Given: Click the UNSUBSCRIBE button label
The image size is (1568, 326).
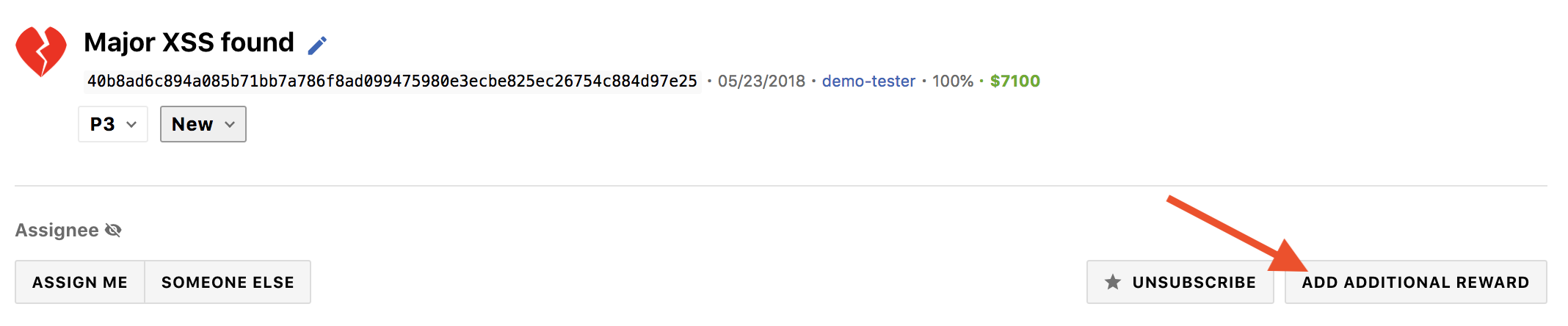Looking at the screenshot, I should [1194, 283].
